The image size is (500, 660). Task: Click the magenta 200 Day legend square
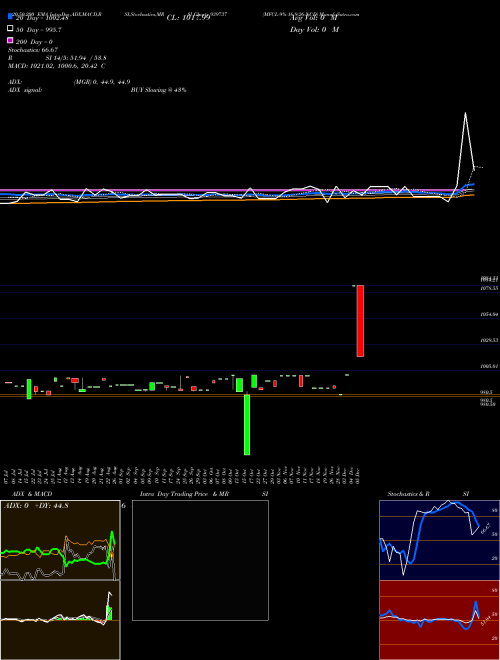11,40
